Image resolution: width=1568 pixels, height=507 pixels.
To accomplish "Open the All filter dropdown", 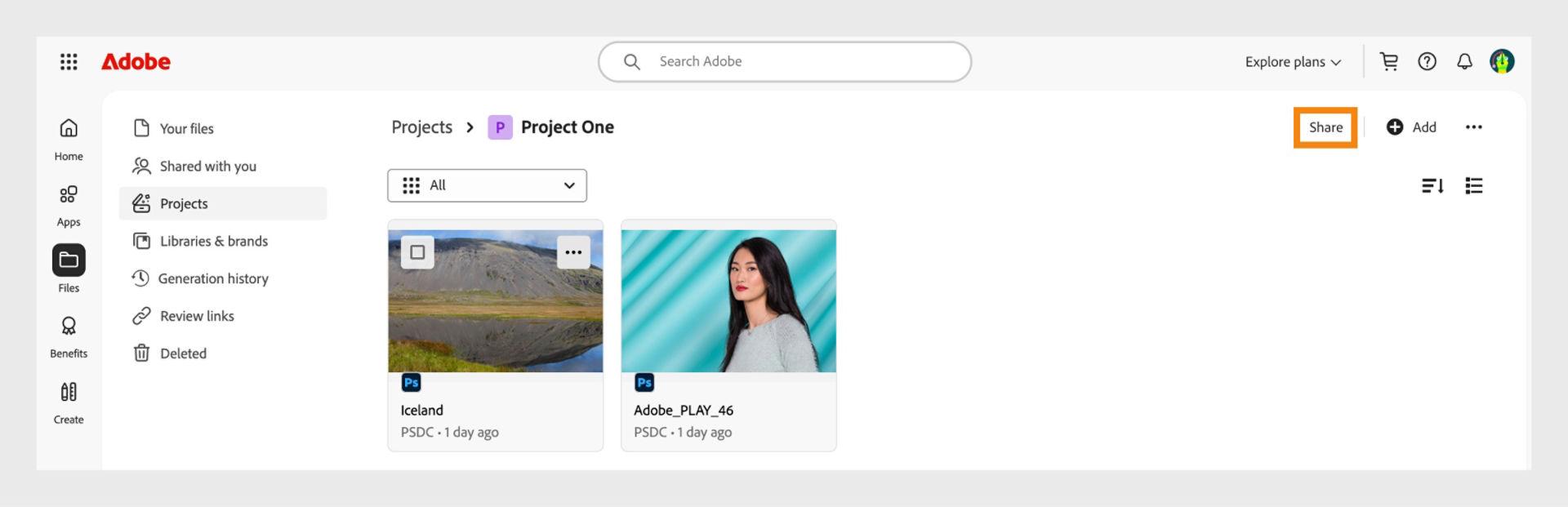I will point(487,185).
